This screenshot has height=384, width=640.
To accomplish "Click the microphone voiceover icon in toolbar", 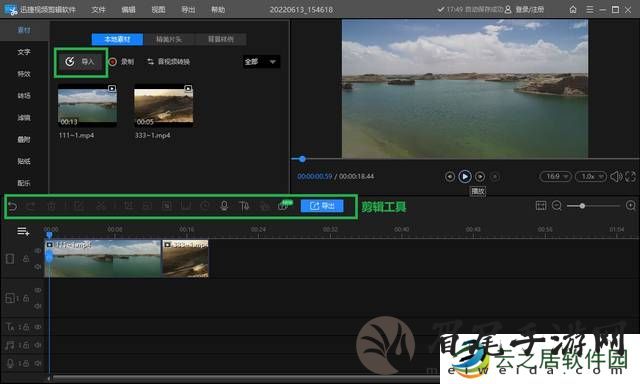I will point(224,206).
